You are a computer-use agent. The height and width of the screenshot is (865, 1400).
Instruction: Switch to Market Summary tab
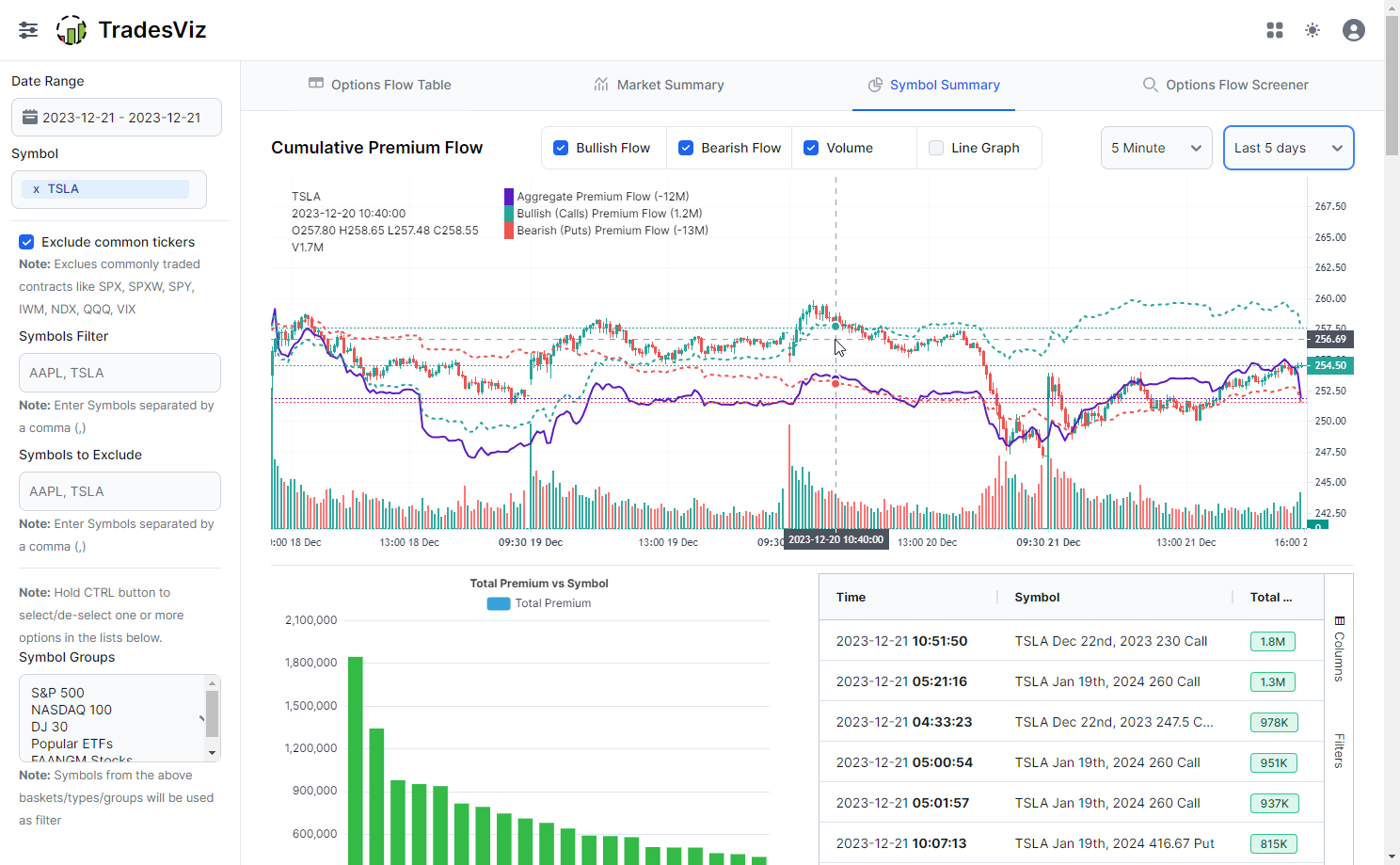pyautogui.click(x=659, y=85)
